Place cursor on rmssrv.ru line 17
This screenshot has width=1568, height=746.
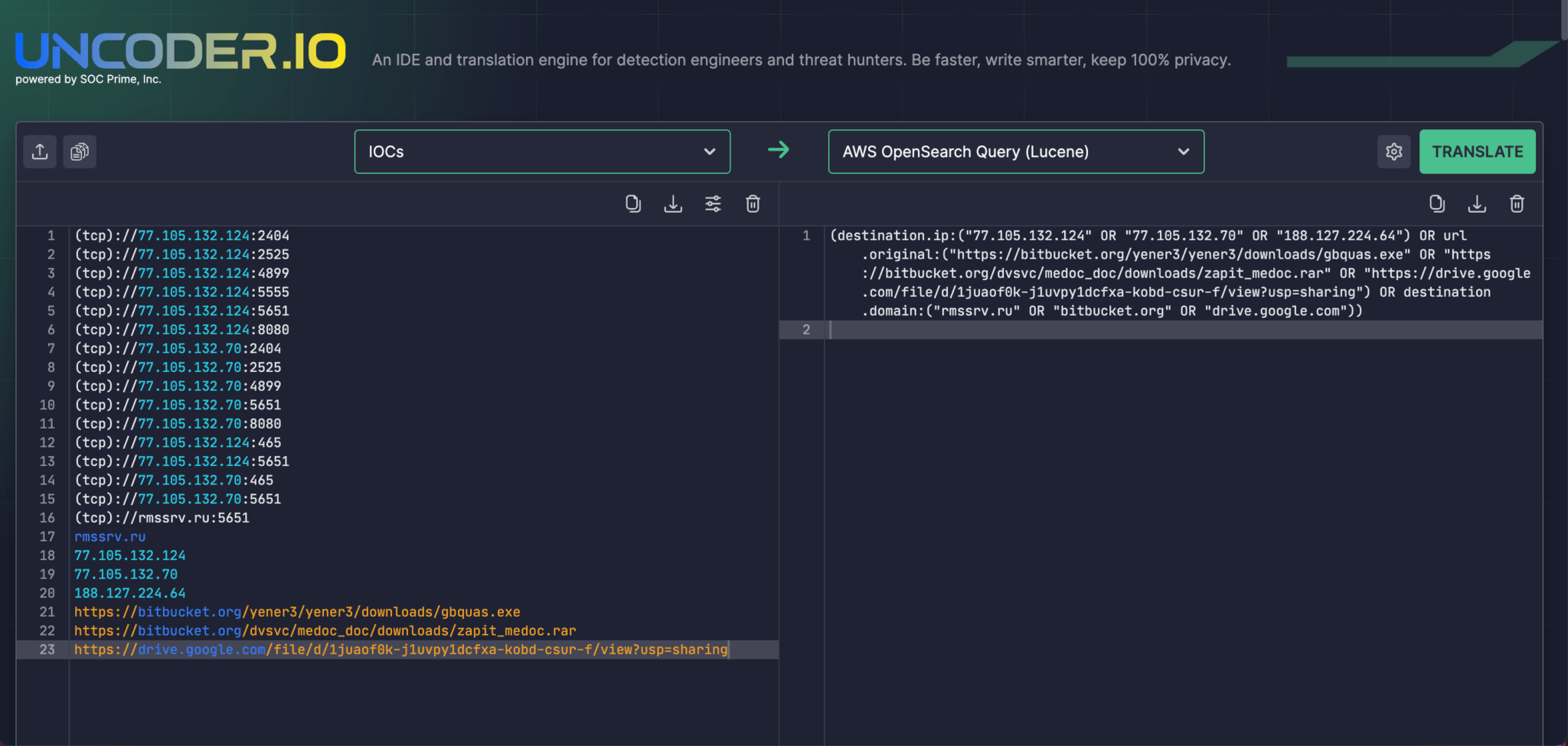109,537
